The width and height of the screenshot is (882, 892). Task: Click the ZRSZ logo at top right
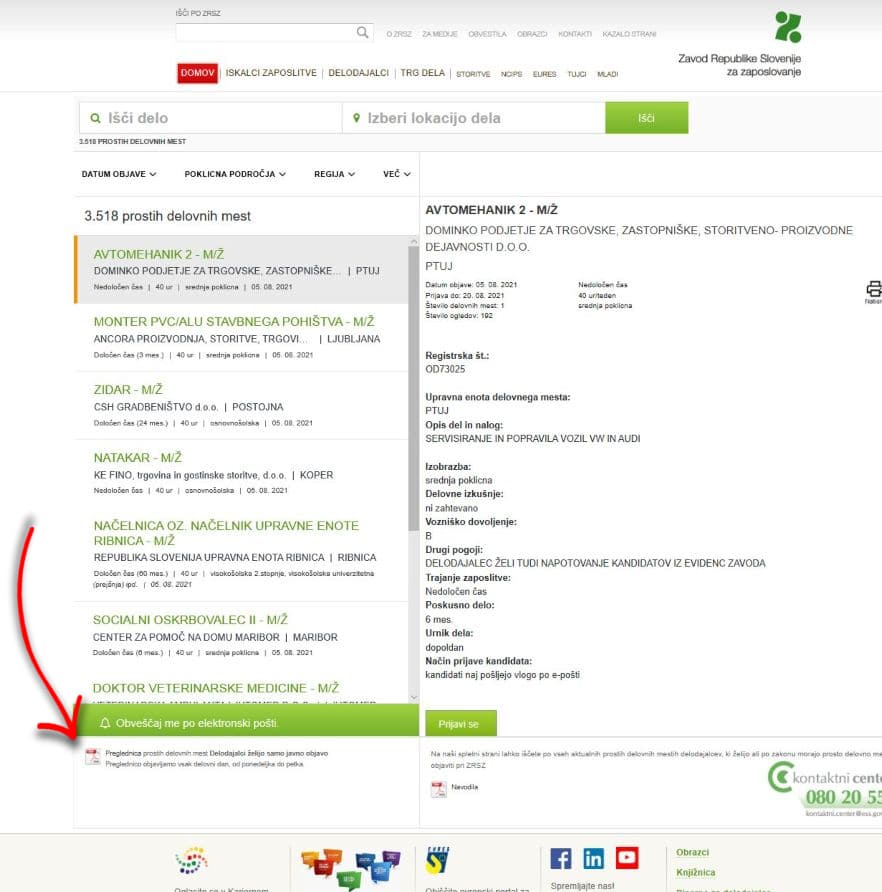tap(788, 27)
